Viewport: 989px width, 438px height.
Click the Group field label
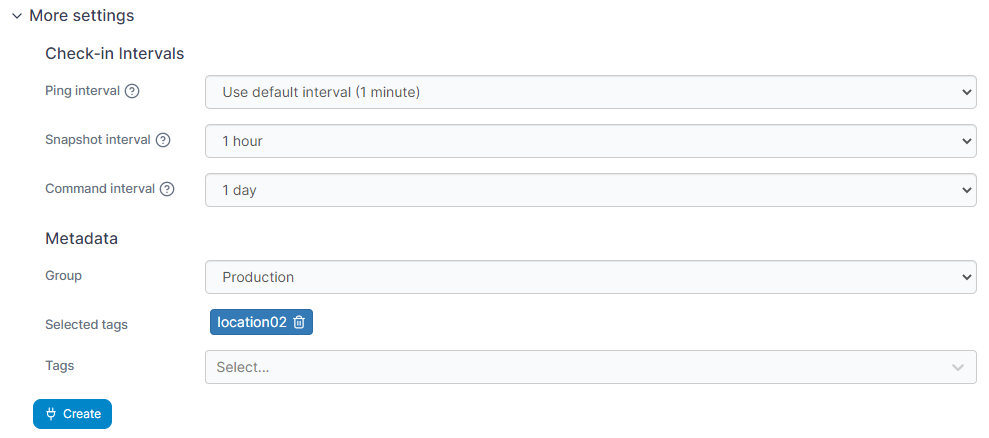click(x=63, y=275)
